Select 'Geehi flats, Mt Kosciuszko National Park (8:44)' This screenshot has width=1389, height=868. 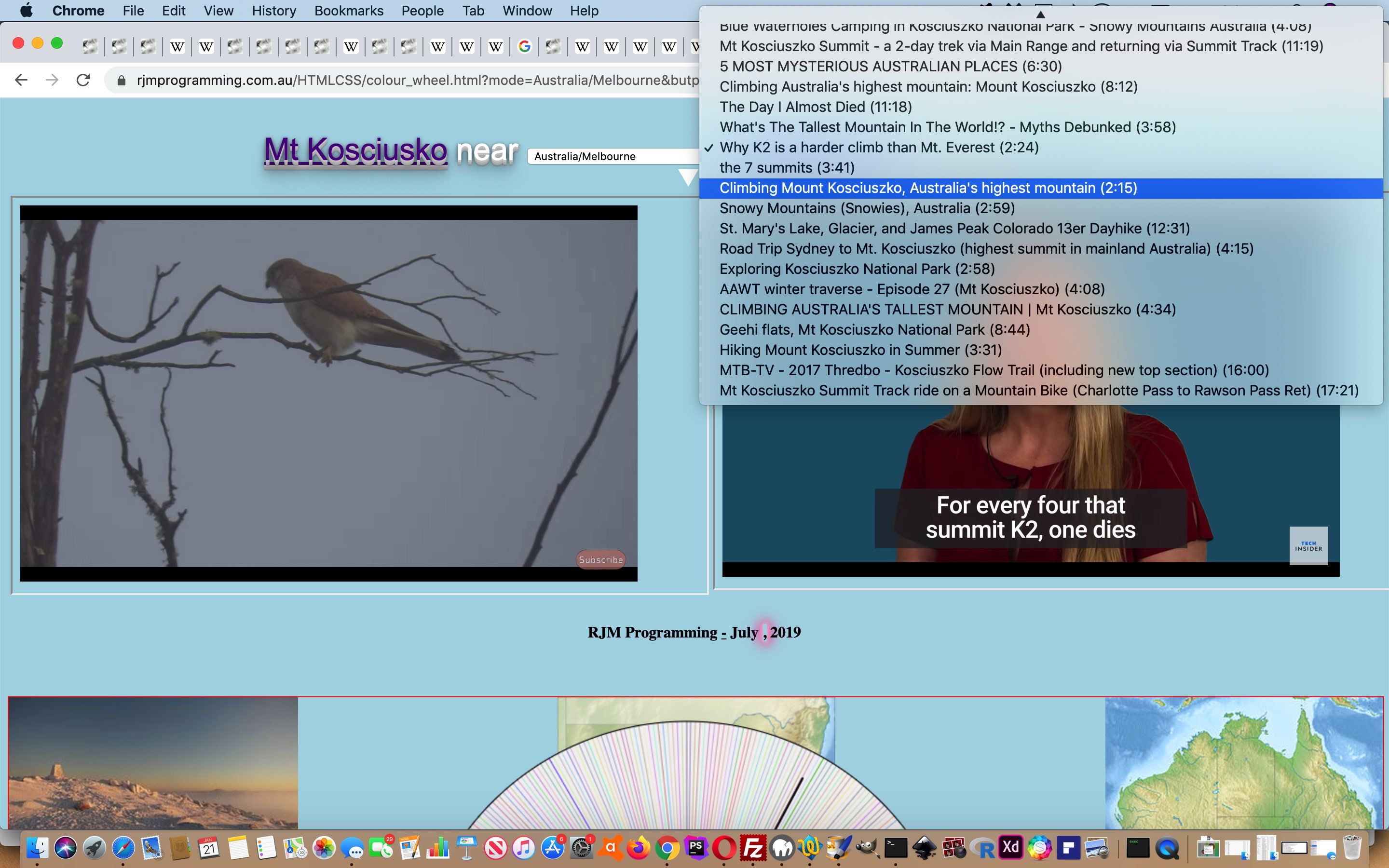coord(1041,330)
